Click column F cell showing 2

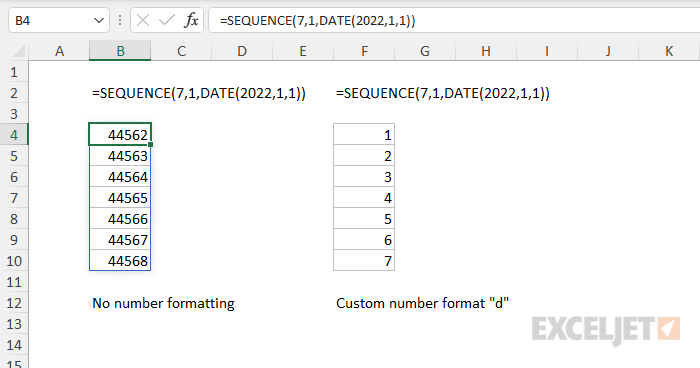coord(364,156)
